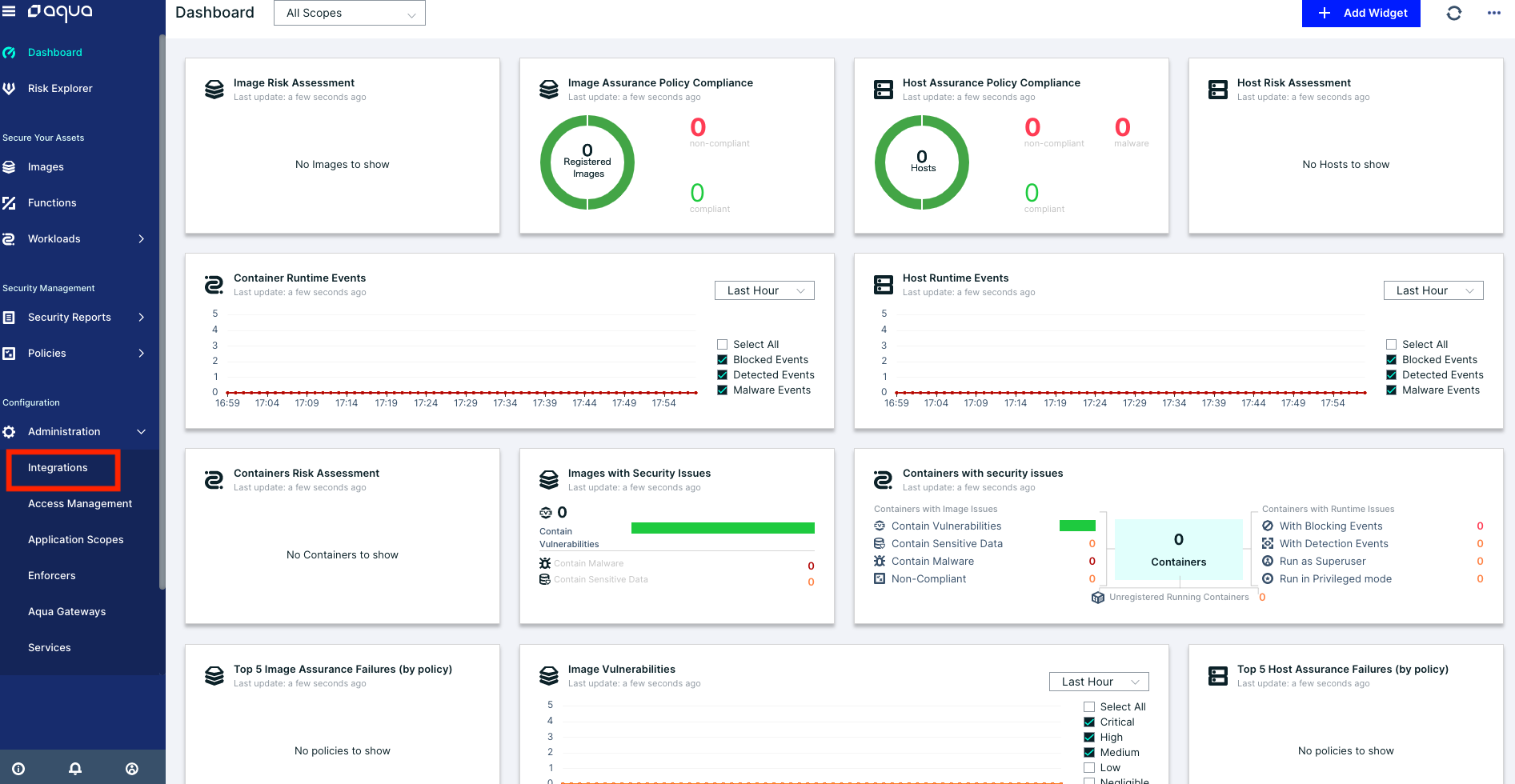This screenshot has height=784, width=1515.
Task: Click the info icon at the bottom sidebar
Action: pyautogui.click(x=18, y=767)
